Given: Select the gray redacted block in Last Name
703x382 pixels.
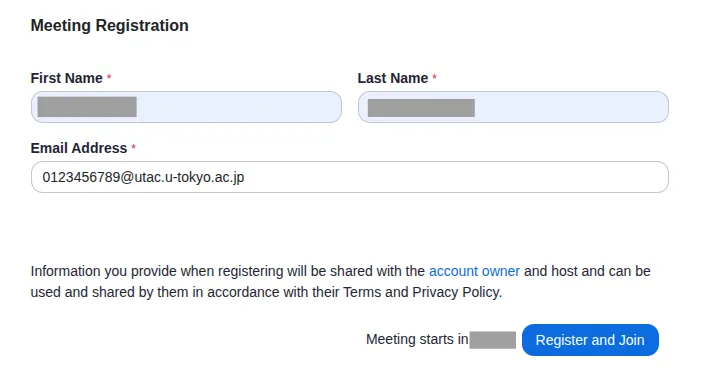Looking at the screenshot, I should [421, 108].
